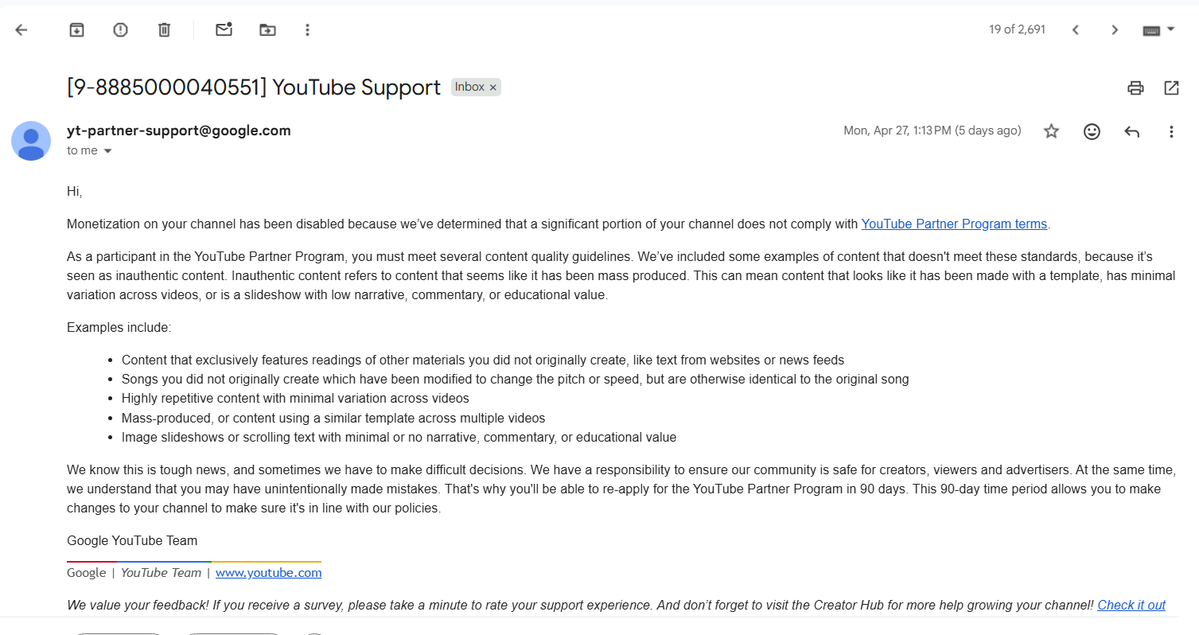The height and width of the screenshot is (635, 1199).
Task: Open the email in a new window
Action: pyautogui.click(x=1171, y=88)
